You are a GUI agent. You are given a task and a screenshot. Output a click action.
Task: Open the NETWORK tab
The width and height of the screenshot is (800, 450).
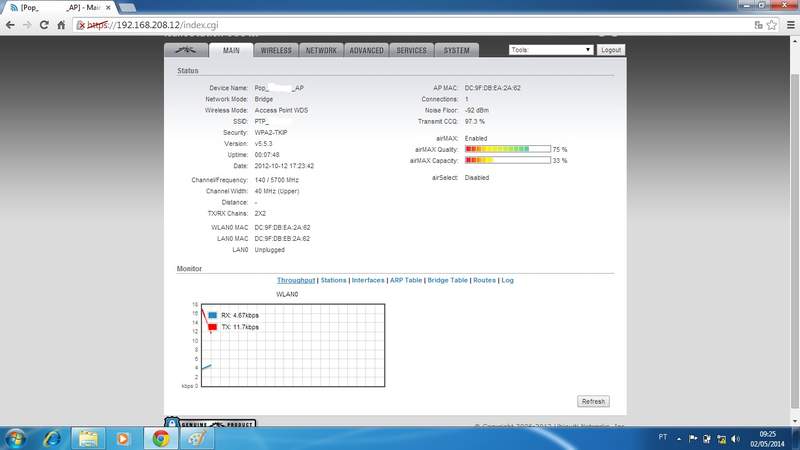click(x=321, y=50)
